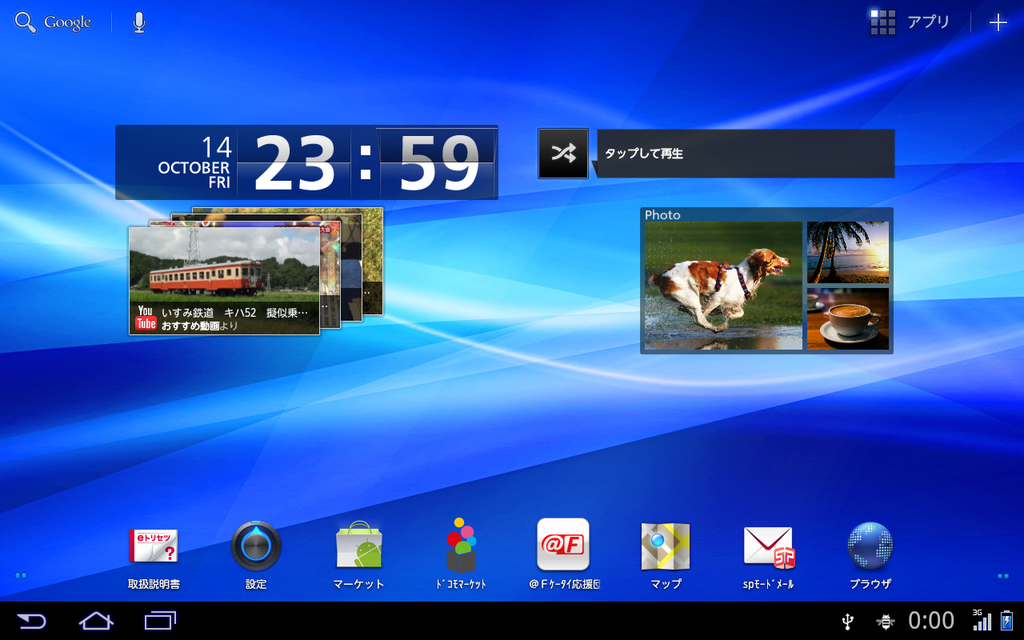Open the 取扱説明書 manual app

click(x=153, y=554)
